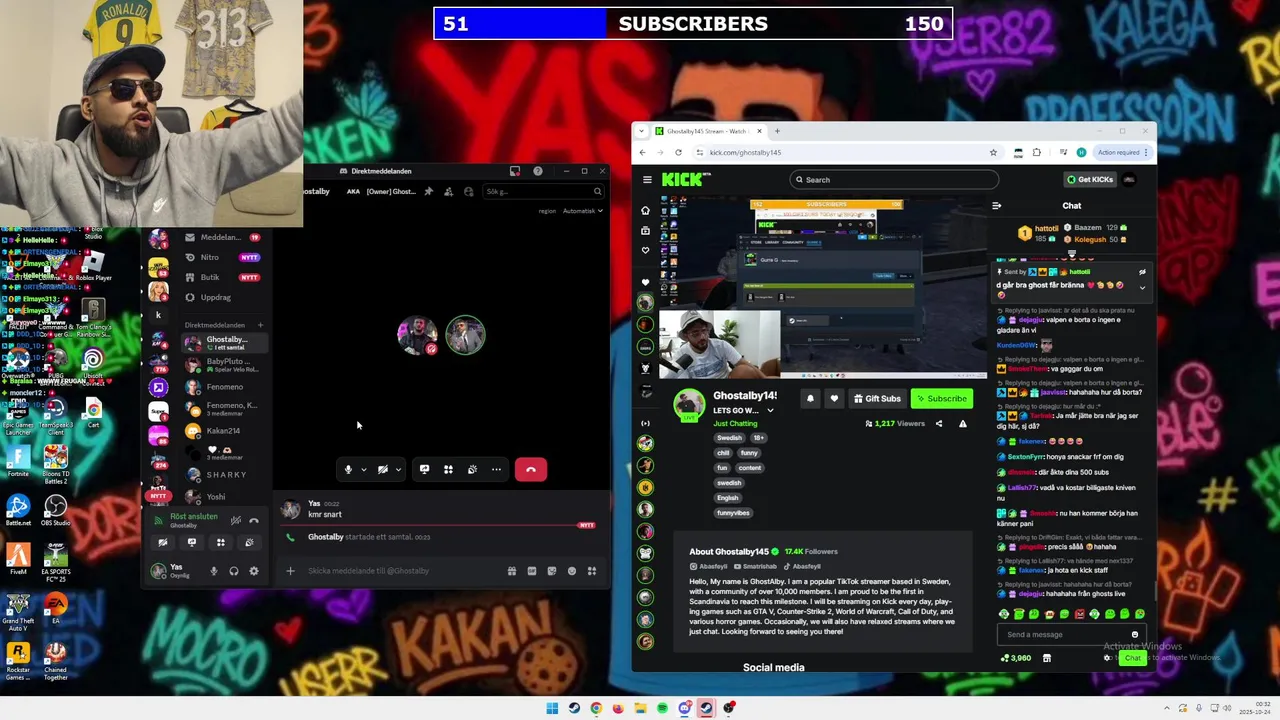The height and width of the screenshot is (720, 1280).
Task: Open Discord inbox icon in title bar
Action: coord(515,171)
